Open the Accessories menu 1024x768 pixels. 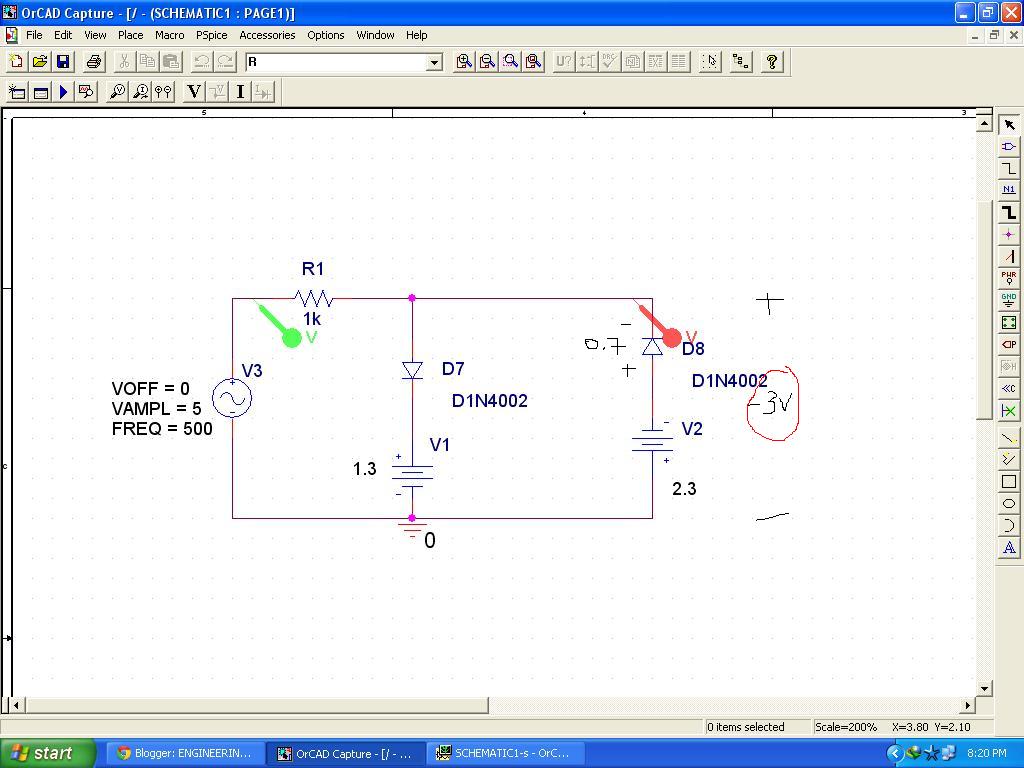267,35
